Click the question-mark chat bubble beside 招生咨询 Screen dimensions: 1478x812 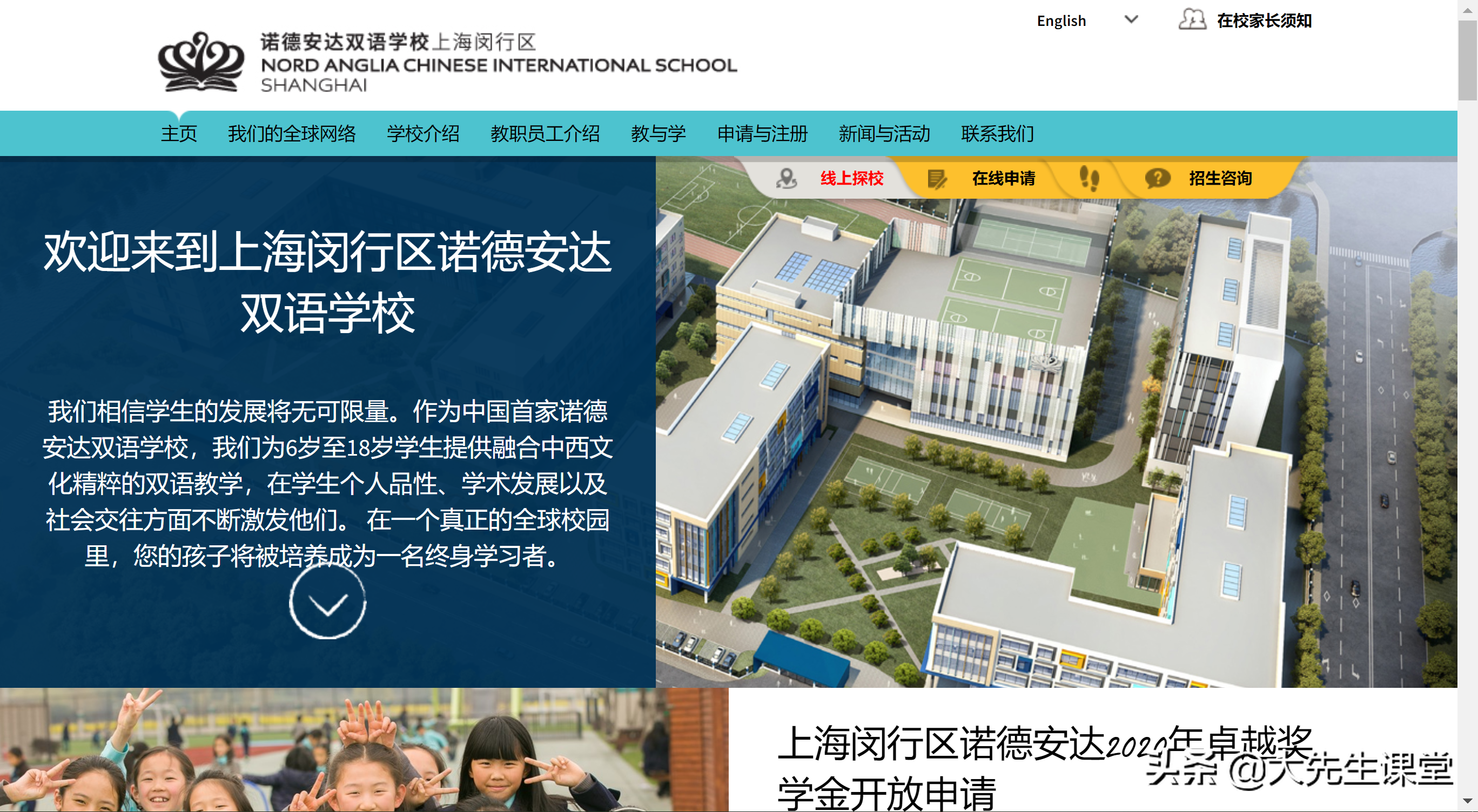(x=1158, y=179)
